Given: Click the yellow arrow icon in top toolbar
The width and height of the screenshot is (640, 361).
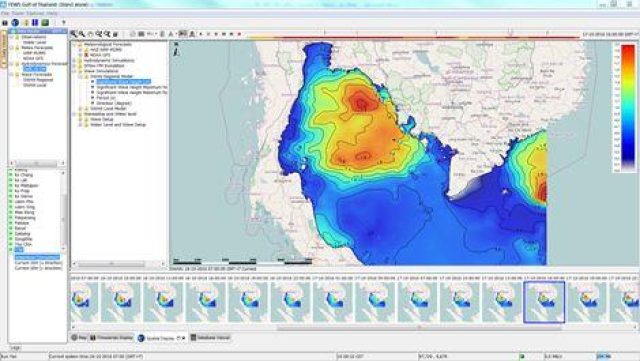Looking at the screenshot, I should click(x=26, y=22).
